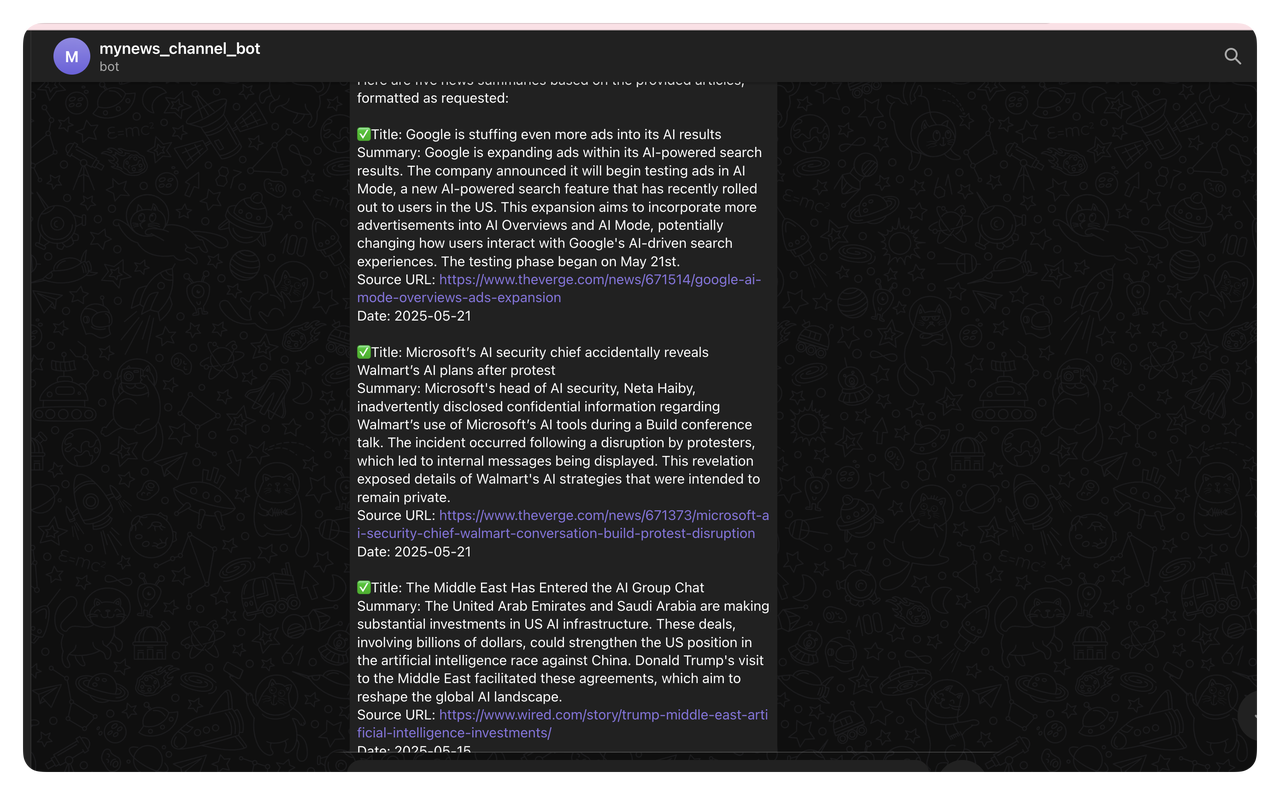The image size is (1280, 795).
Task: Click the "Source URL:" label in the Wired summary
Action: [396, 715]
